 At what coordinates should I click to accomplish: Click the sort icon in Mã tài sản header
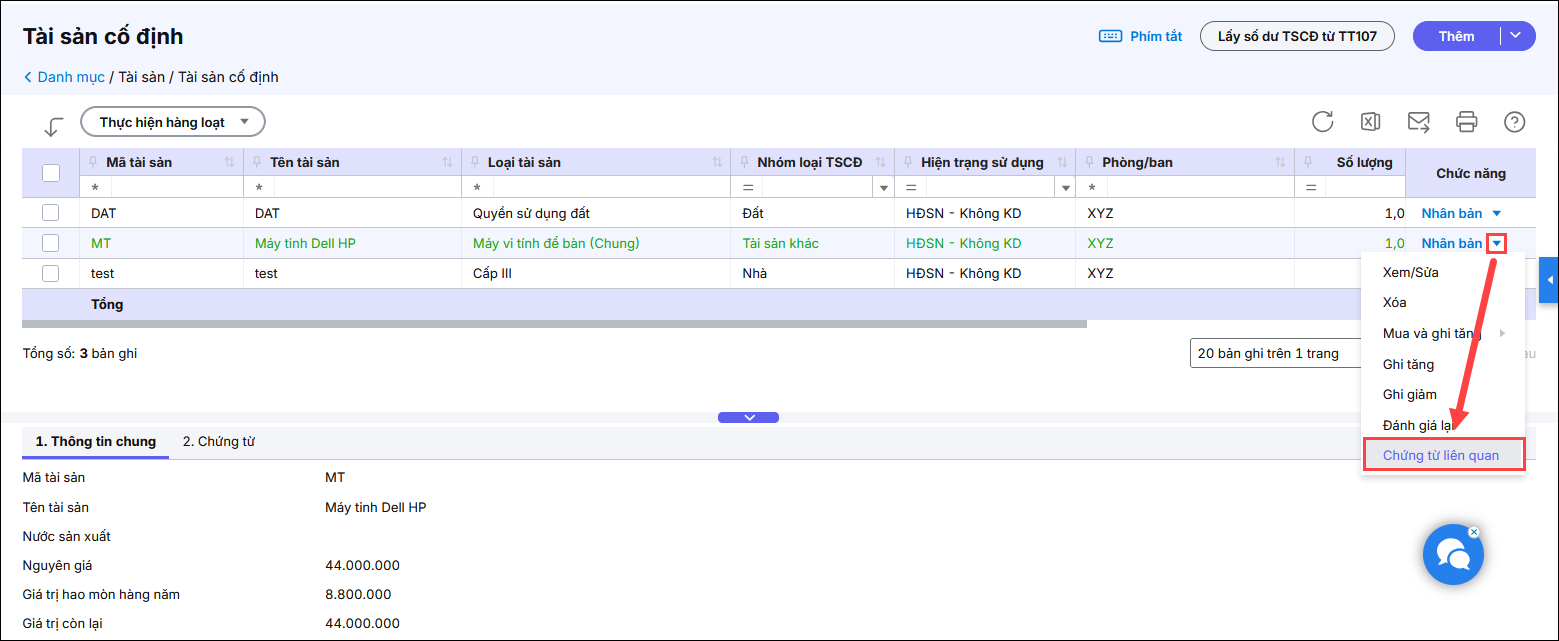coord(230,163)
